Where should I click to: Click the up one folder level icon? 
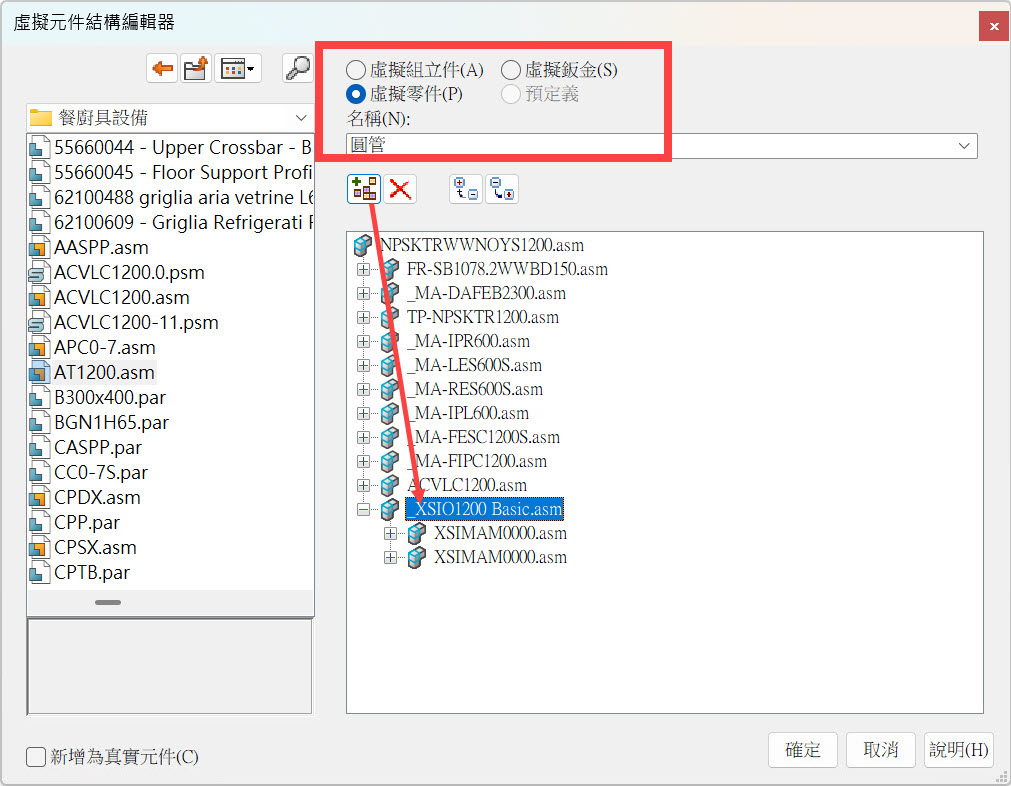click(195, 69)
